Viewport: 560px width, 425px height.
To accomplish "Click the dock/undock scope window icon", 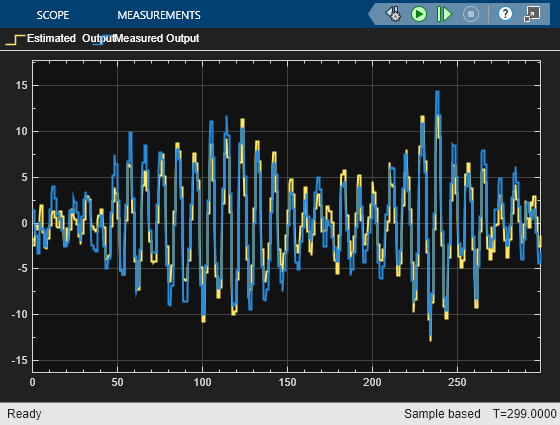I will tap(532, 14).
